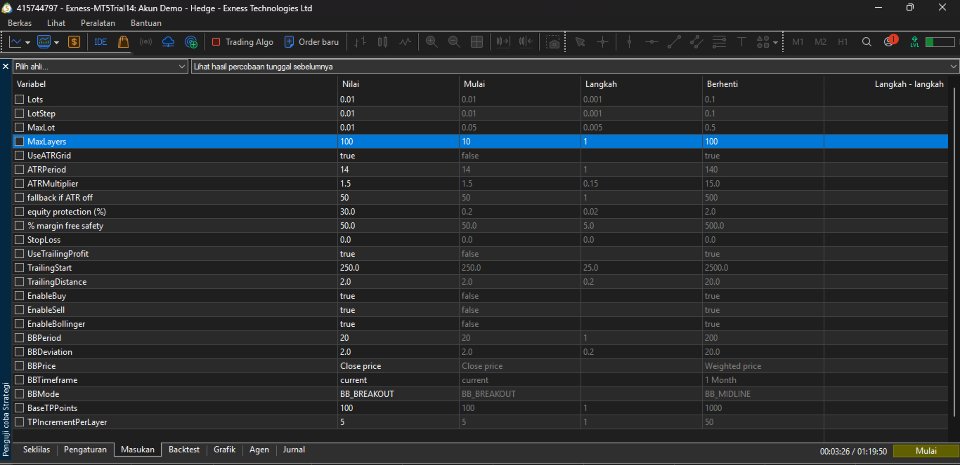Open the cloud VPS hosting icon
The image size is (960, 465).
[x=168, y=42]
